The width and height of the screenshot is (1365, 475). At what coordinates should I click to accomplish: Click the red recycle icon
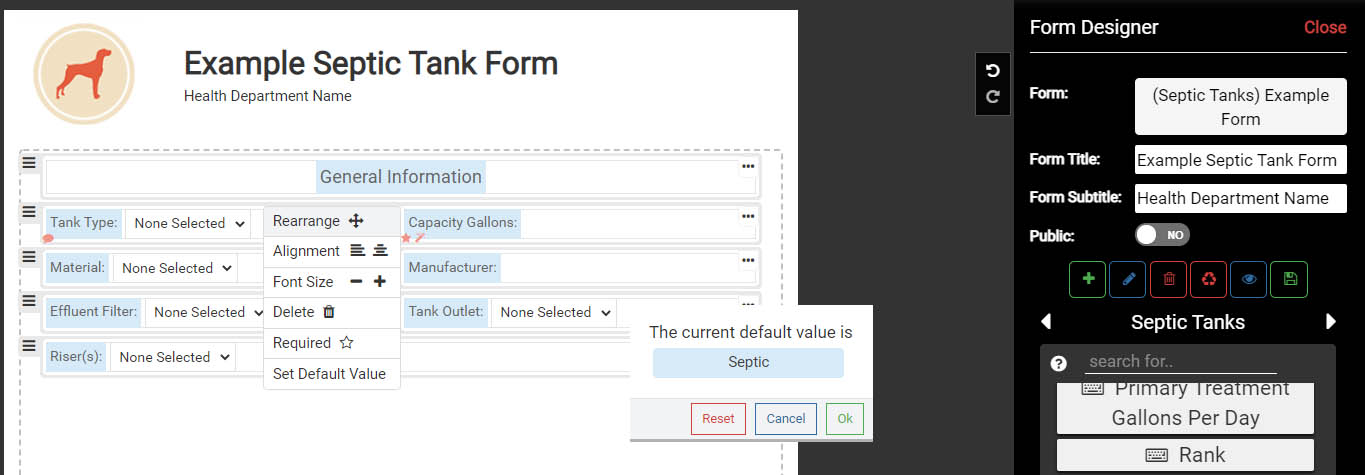pyautogui.click(x=1208, y=279)
